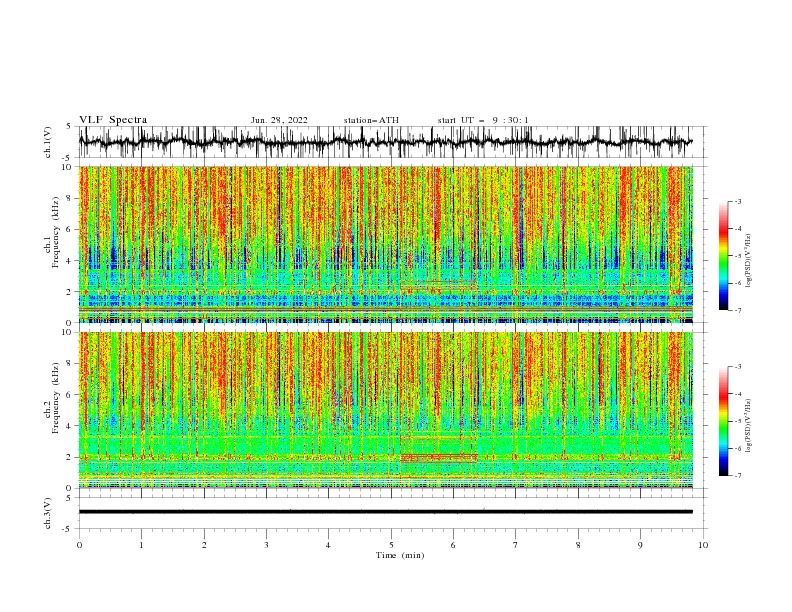Select the "start UT = 9 :30: 1" text
Image resolution: width=792 pixels, height=612 pixels.
coord(483,120)
